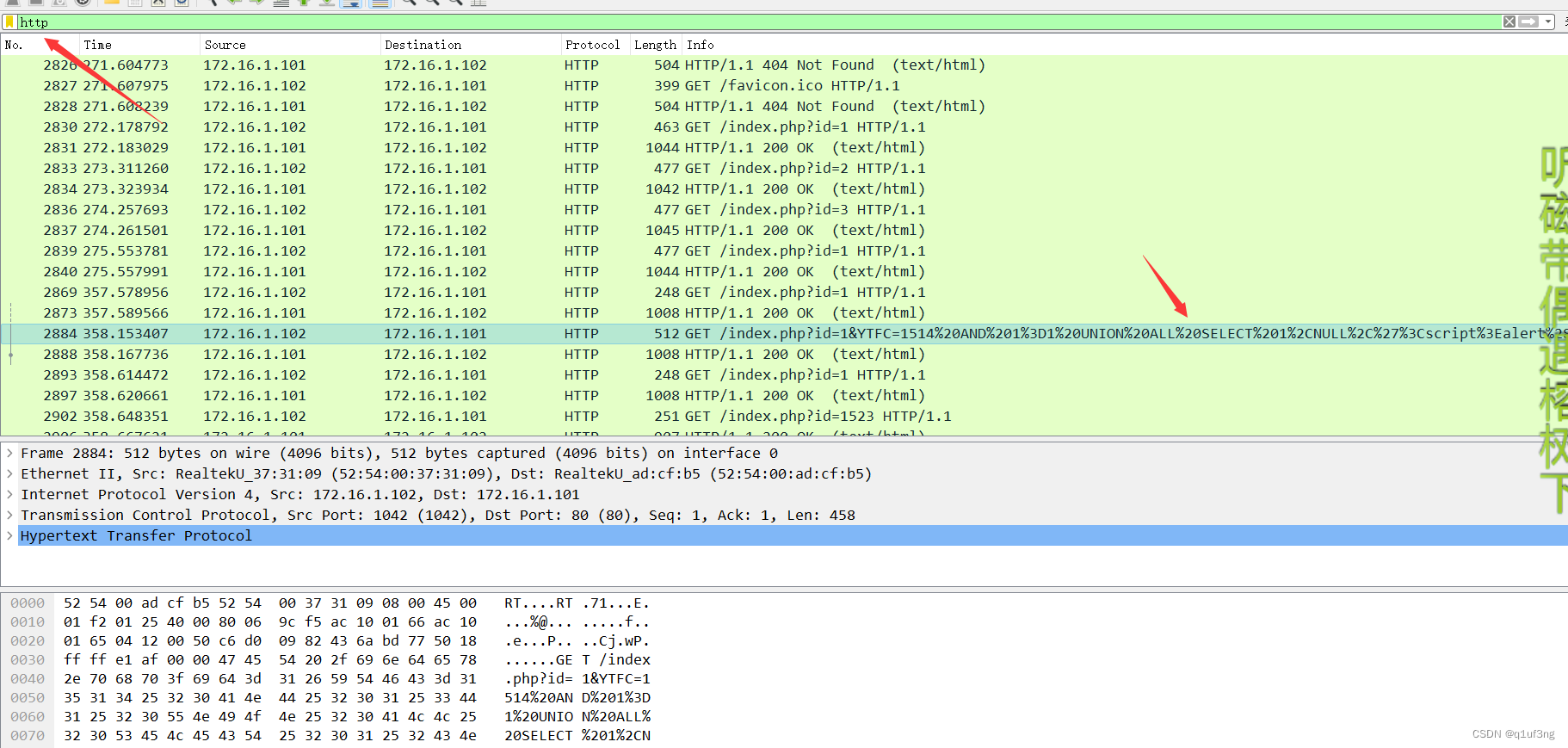Click hex row offset 0000

pyautogui.click(x=28, y=603)
